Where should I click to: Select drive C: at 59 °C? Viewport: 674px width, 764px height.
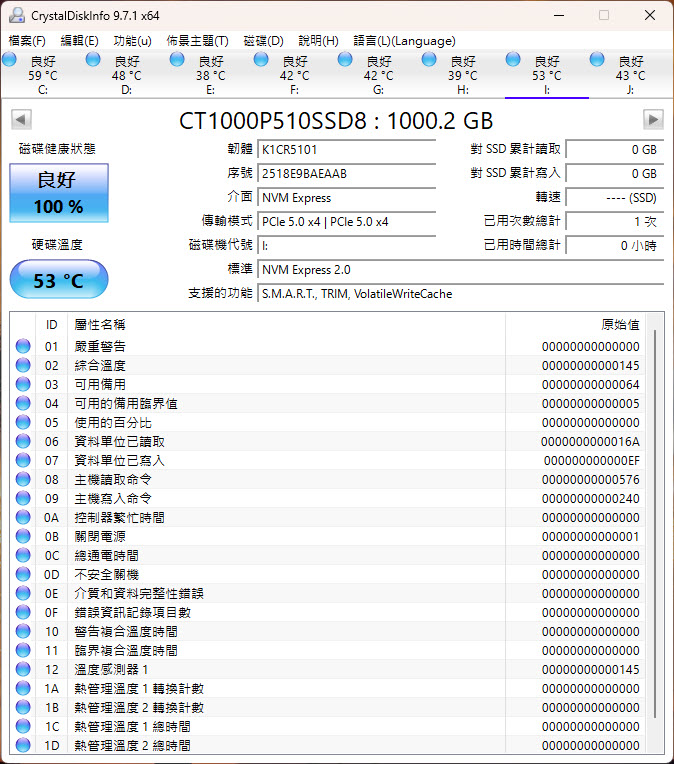(x=42, y=75)
